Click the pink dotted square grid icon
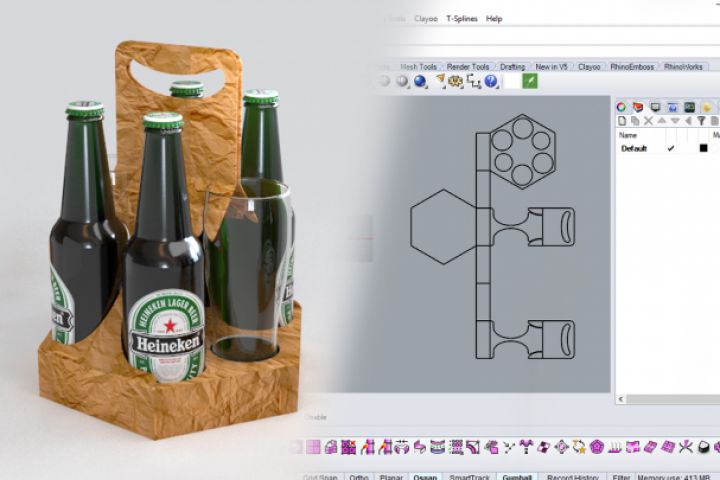Screen dimensions: 720x480 456,446
